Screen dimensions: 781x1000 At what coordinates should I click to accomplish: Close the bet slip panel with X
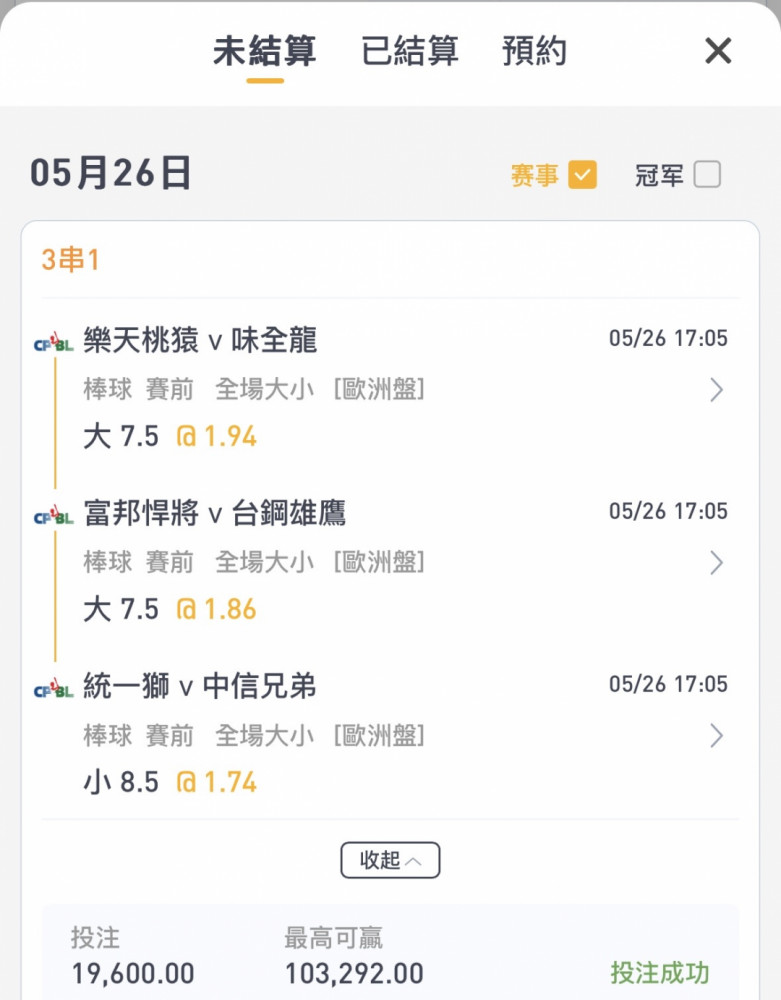pyautogui.click(x=718, y=50)
